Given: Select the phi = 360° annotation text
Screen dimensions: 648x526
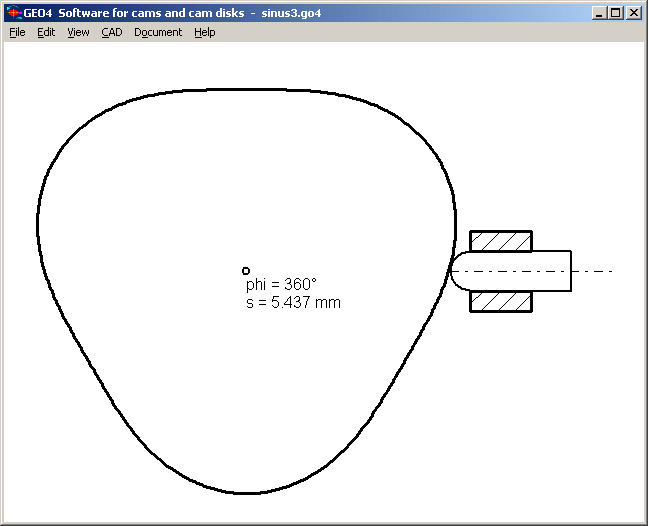Looking at the screenshot, I should coord(281,285).
